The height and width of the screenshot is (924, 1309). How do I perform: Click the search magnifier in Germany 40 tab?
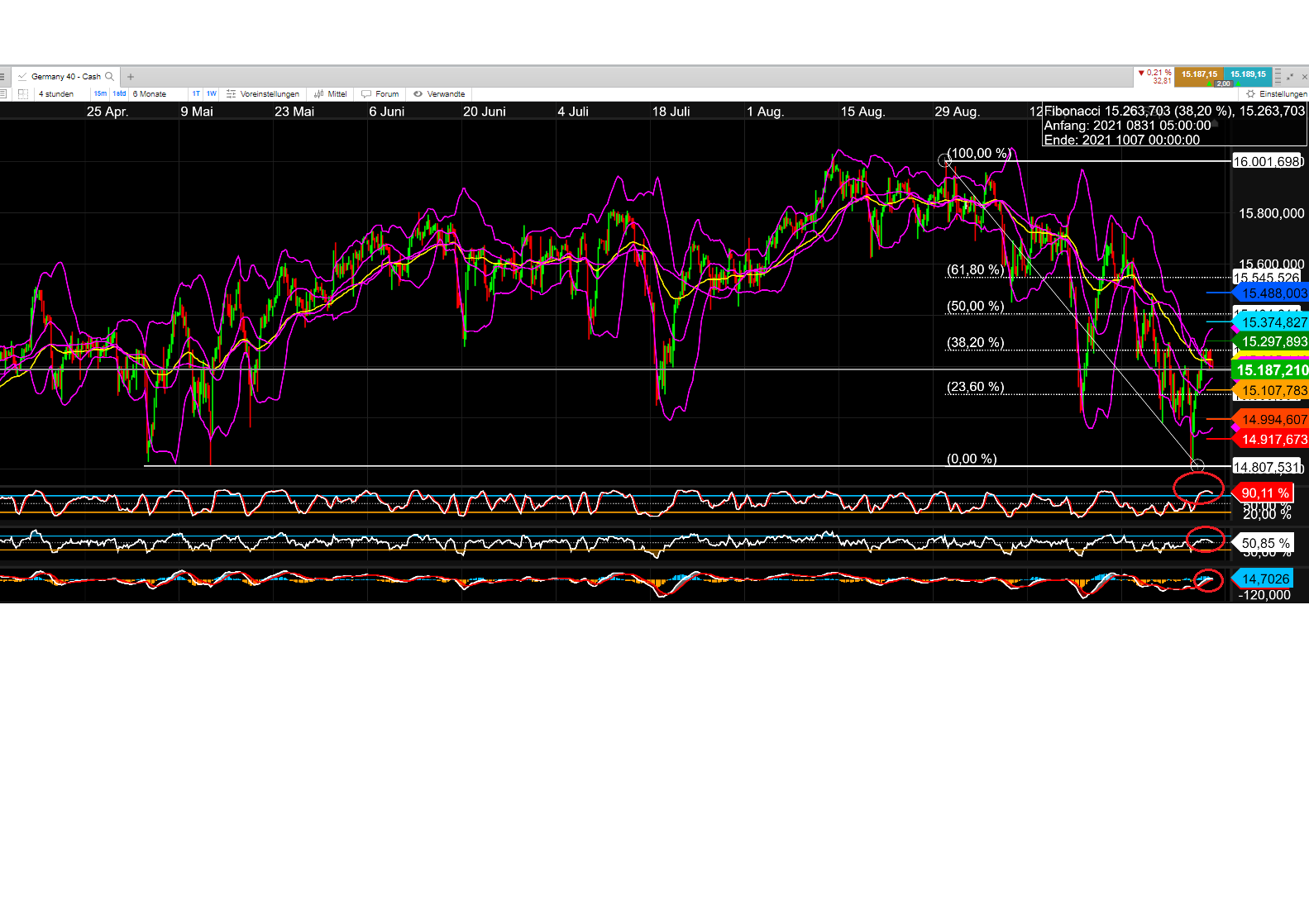(x=109, y=77)
